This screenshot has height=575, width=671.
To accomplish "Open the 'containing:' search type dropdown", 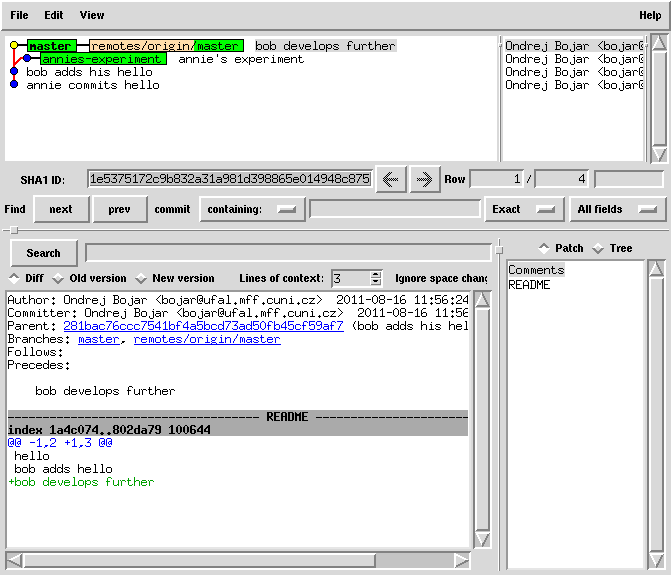I will click(x=252, y=209).
